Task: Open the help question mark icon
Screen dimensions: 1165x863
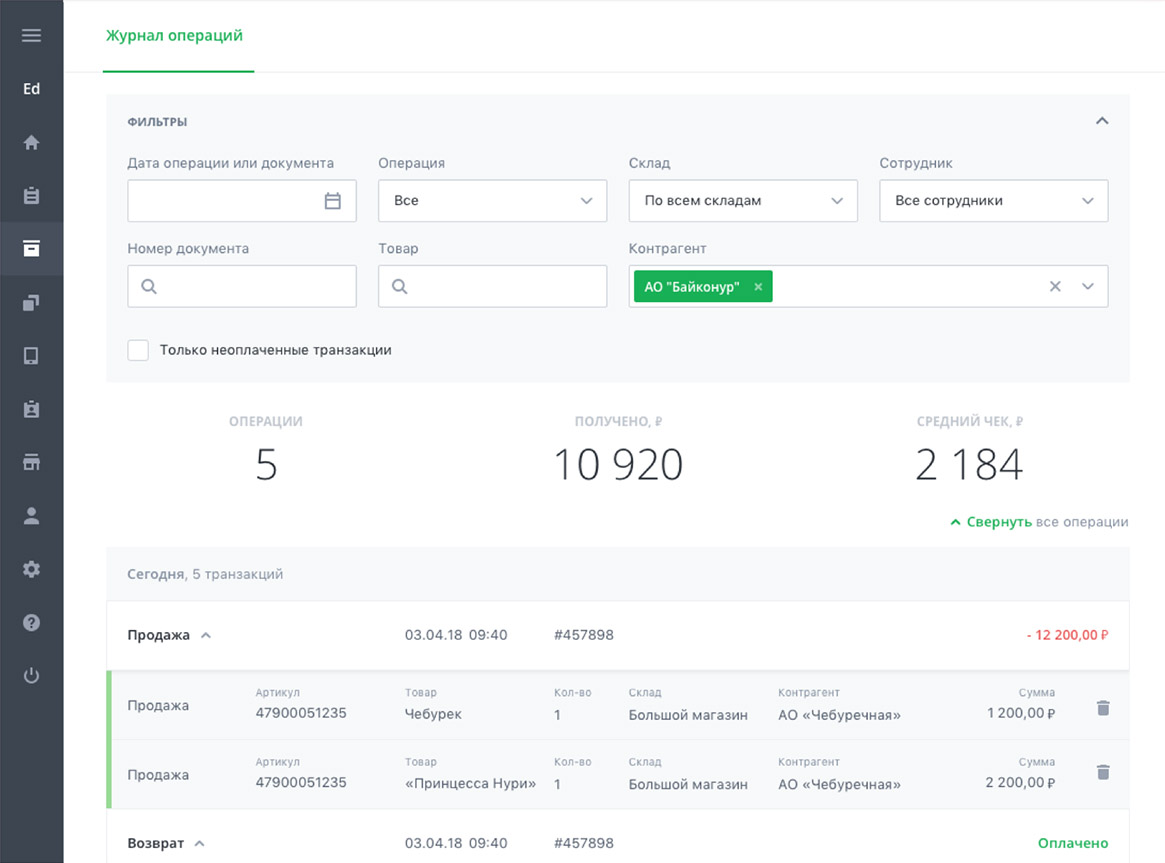Action: click(31, 623)
